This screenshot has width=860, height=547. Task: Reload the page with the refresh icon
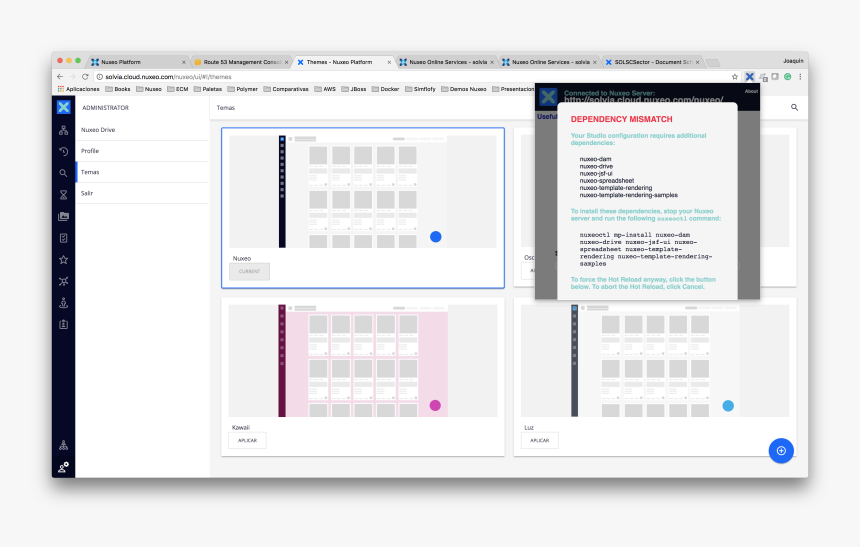pyautogui.click(x=85, y=77)
